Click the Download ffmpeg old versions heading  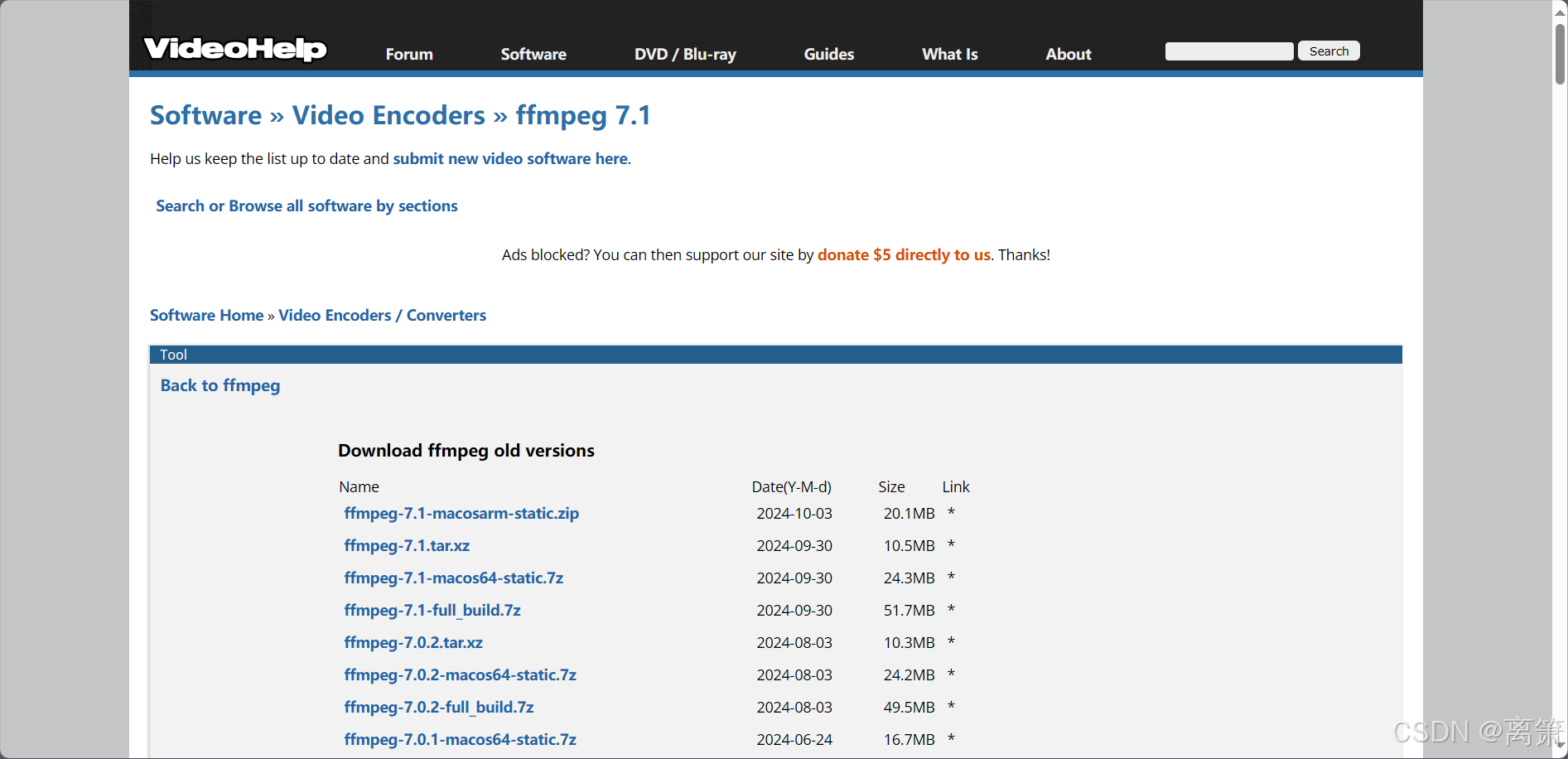point(466,450)
